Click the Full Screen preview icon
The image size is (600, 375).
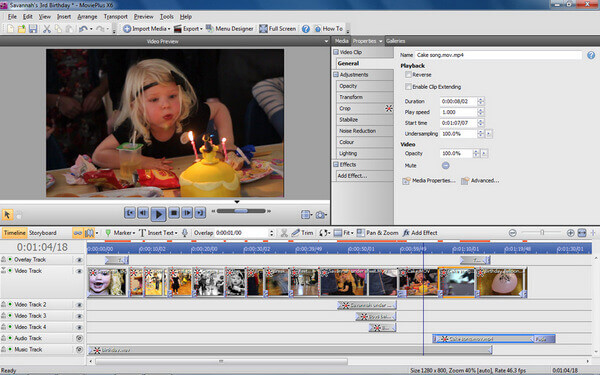tap(263, 29)
